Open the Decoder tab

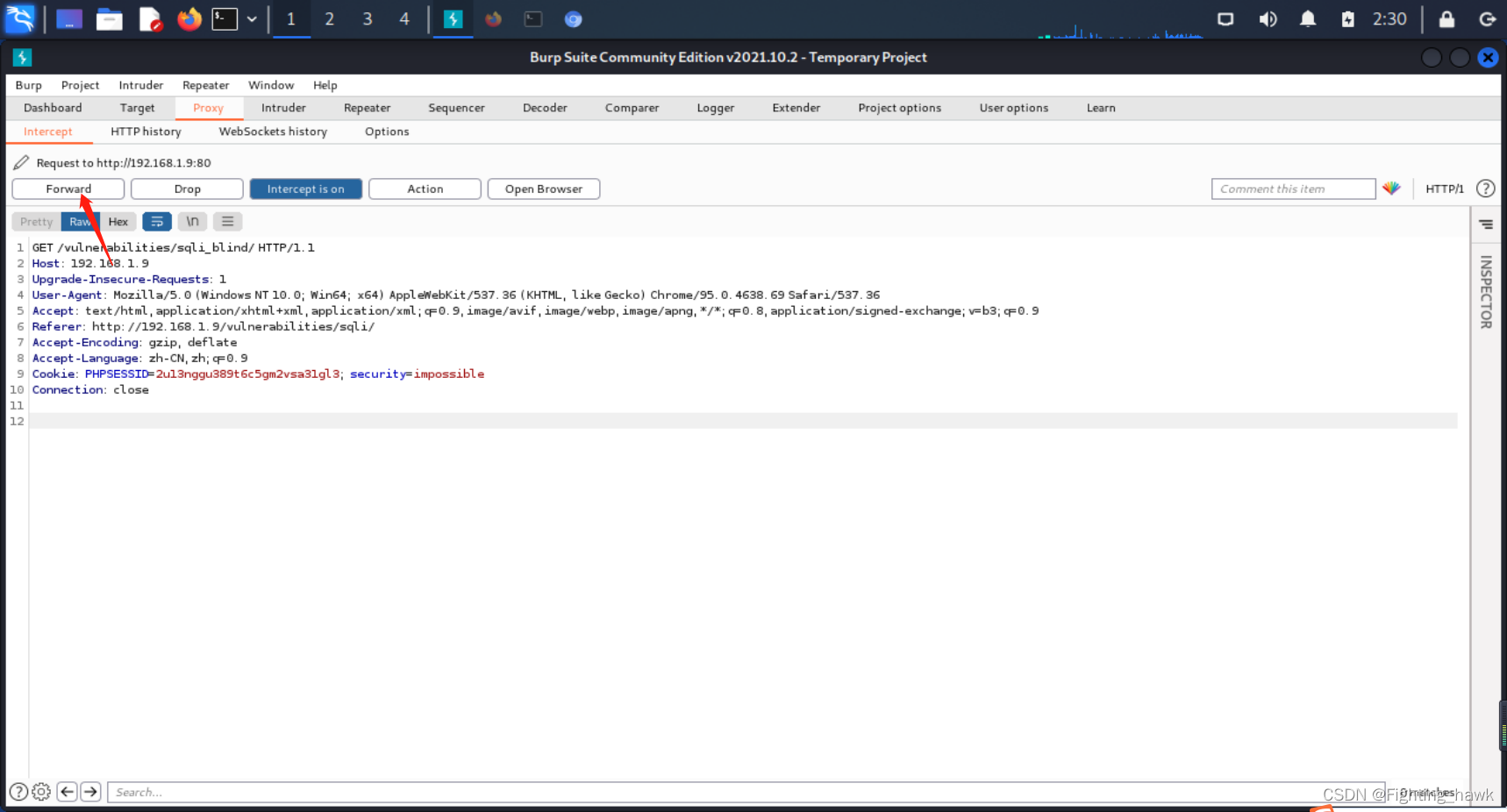(x=545, y=108)
